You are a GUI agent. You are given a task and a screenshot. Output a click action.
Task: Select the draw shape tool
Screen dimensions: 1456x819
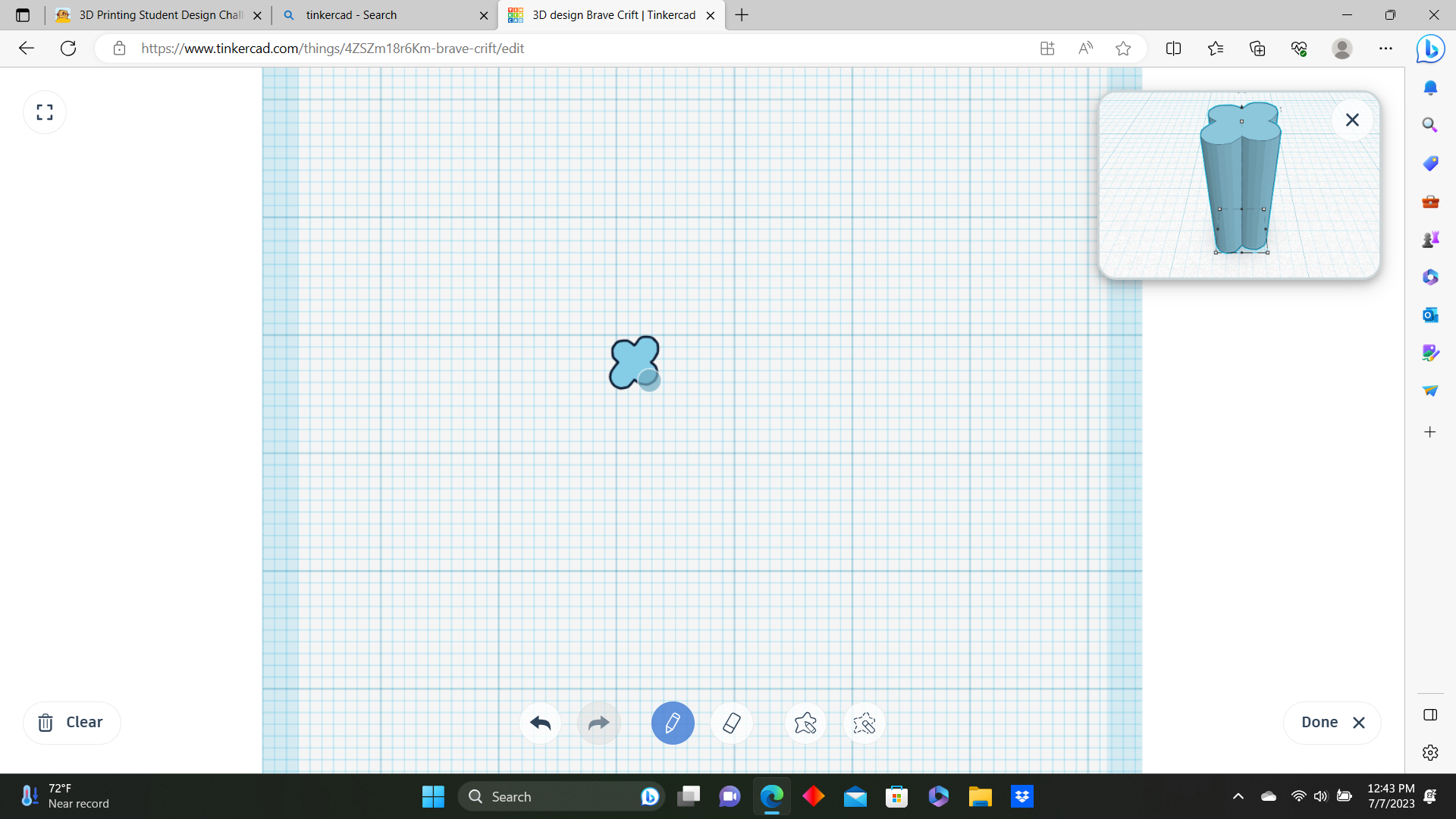click(x=806, y=723)
